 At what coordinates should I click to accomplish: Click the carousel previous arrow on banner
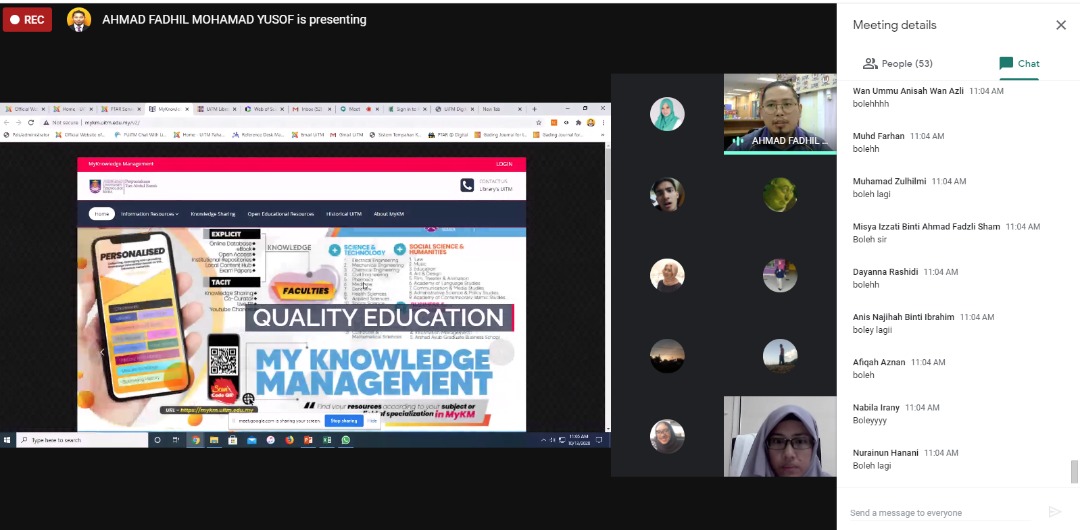click(102, 352)
